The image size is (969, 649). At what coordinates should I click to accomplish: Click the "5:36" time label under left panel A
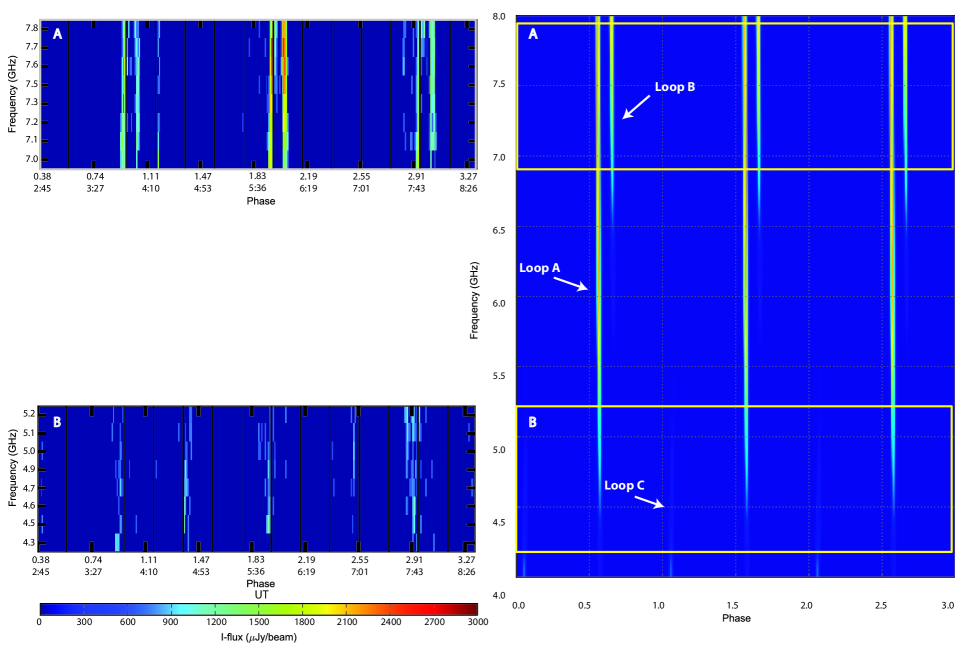[x=257, y=189]
